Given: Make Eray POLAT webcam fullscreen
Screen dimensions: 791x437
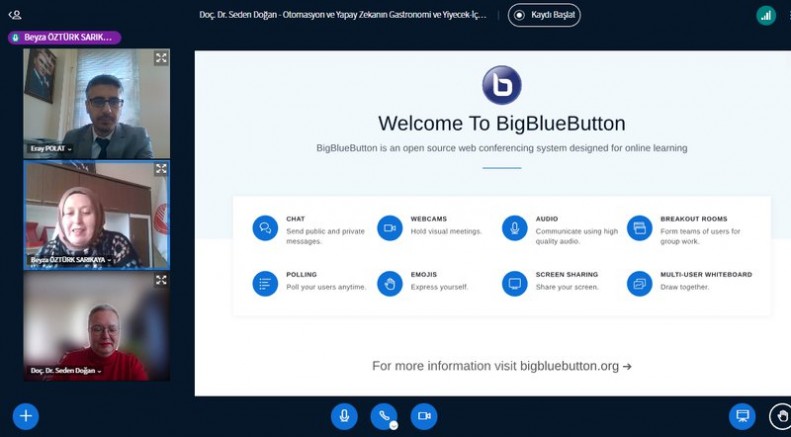Looking at the screenshot, I should tap(161, 58).
